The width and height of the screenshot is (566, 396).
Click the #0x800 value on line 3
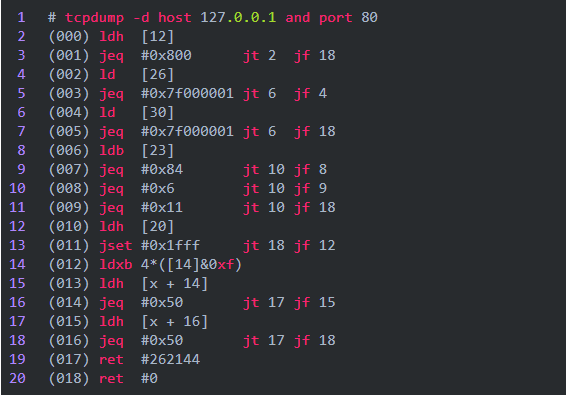166,56
